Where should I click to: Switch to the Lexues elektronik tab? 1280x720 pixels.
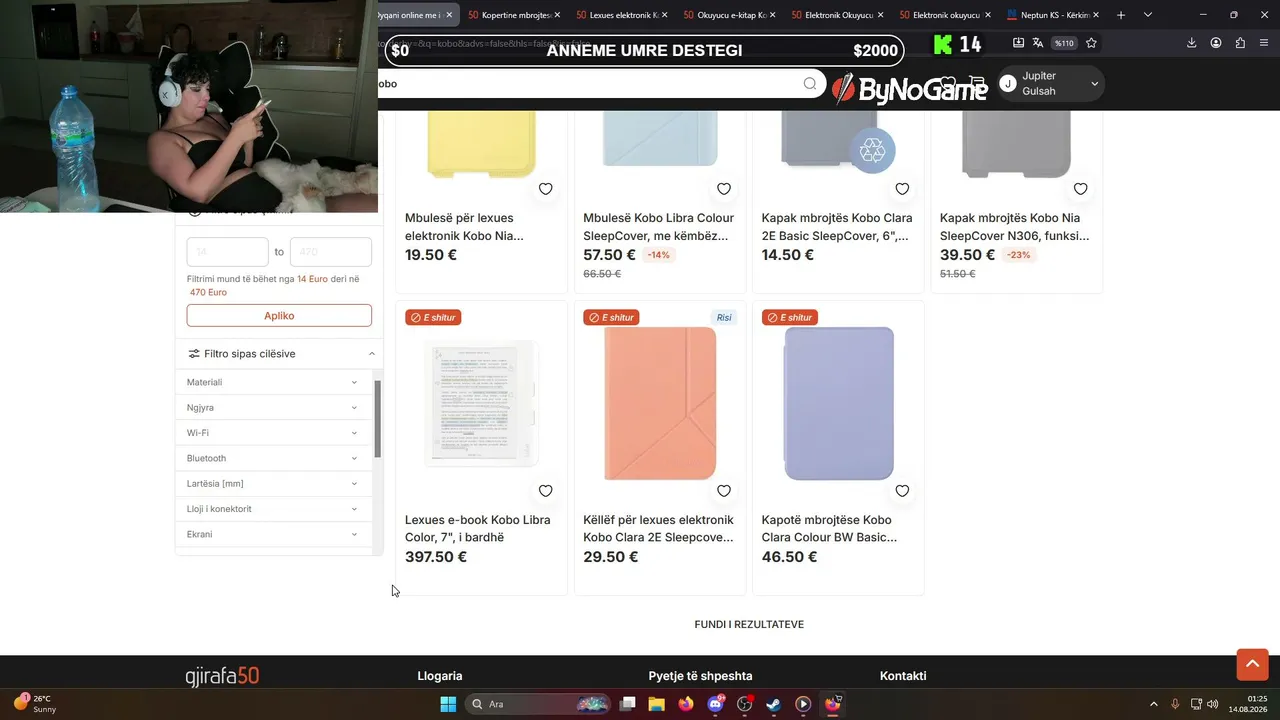(623, 15)
